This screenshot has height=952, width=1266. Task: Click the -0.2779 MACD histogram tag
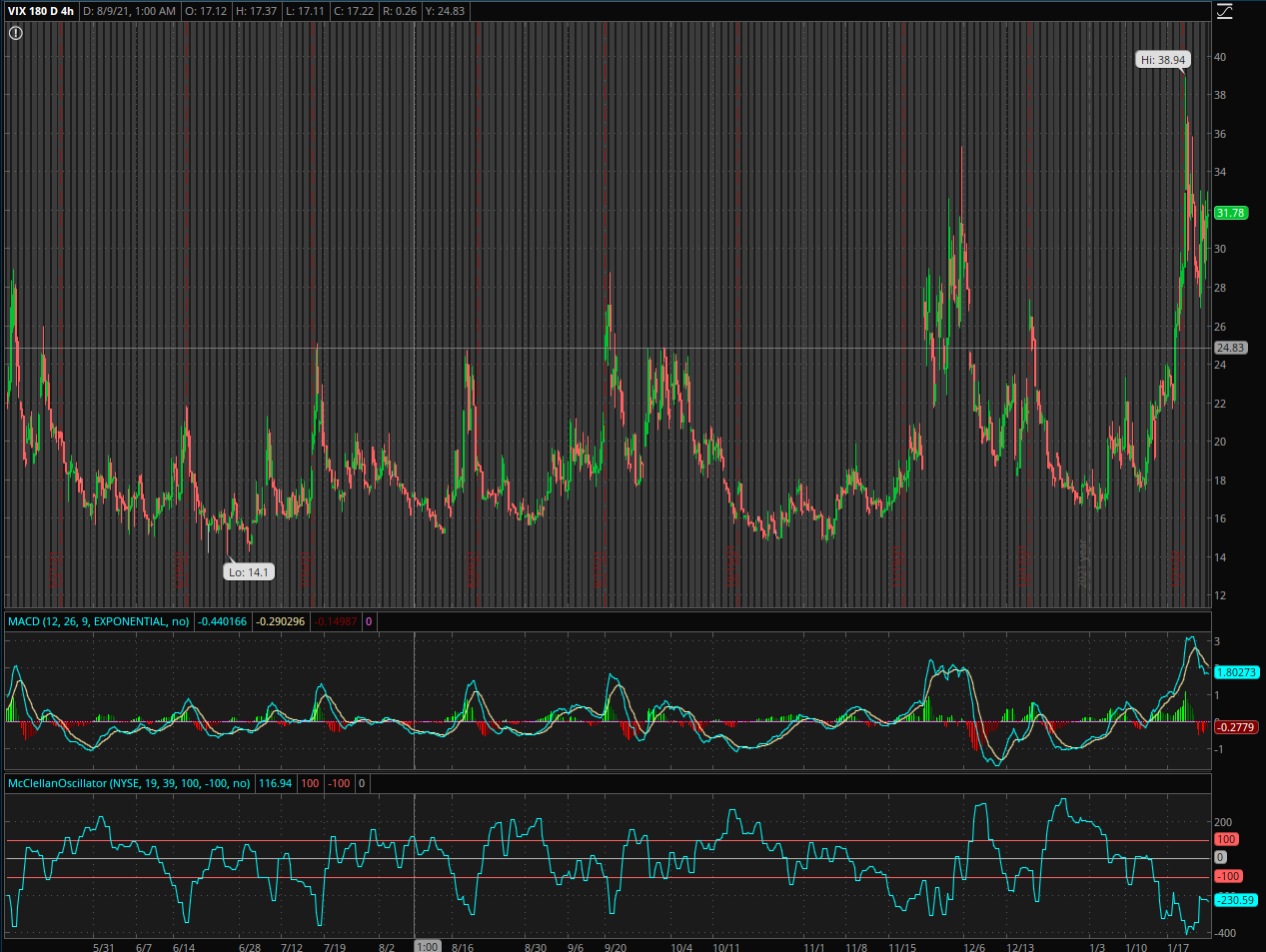[1235, 727]
